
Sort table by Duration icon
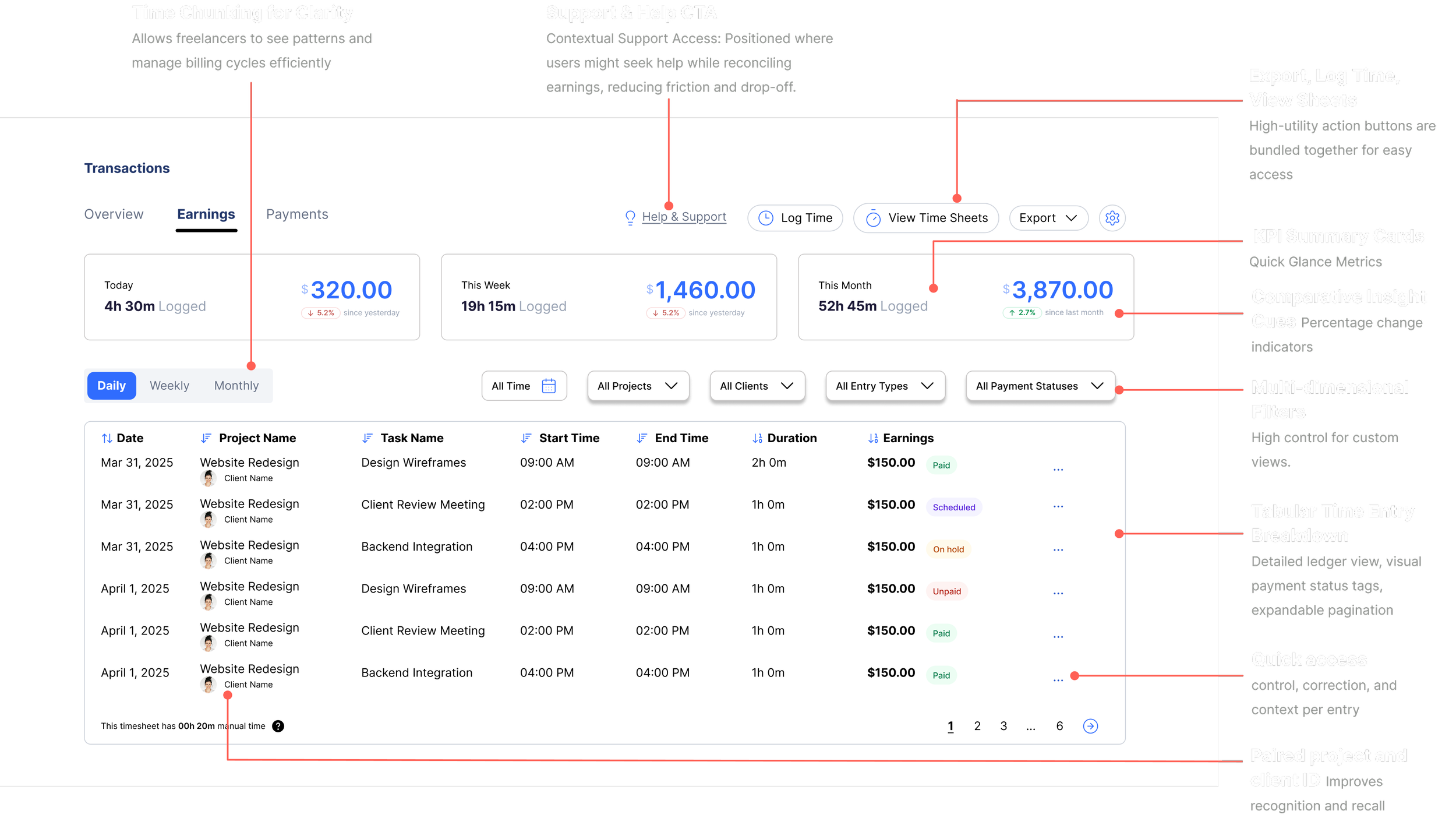[757, 438]
